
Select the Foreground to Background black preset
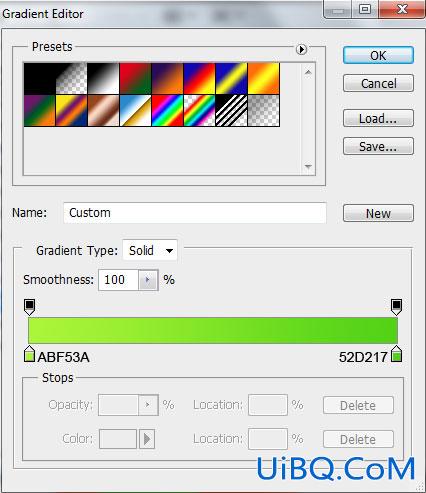point(39,78)
